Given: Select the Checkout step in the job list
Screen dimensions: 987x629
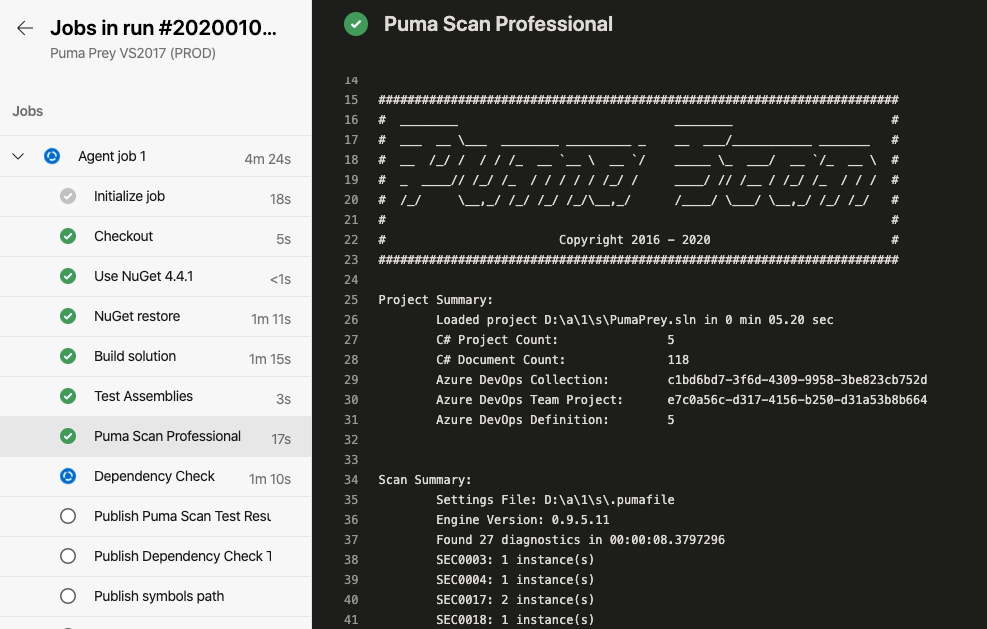Looking at the screenshot, I should click(x=122, y=237).
